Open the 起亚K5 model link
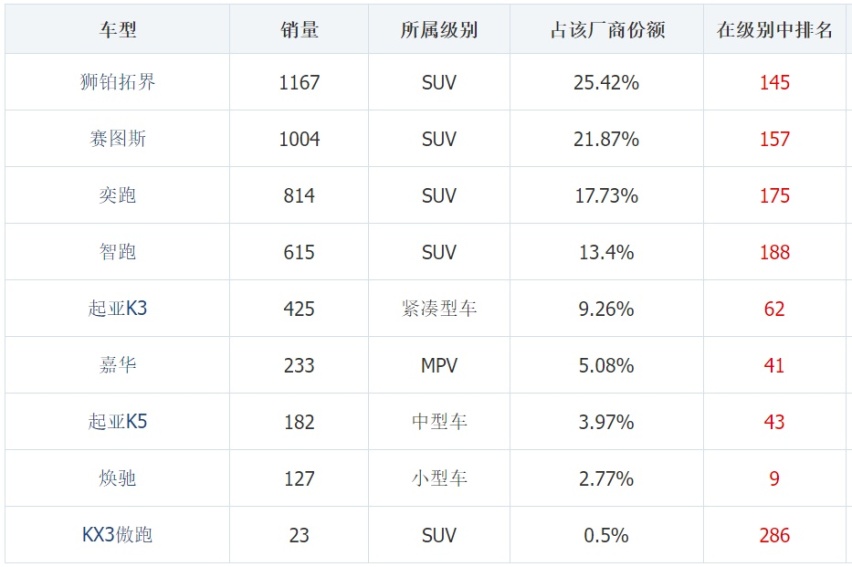852x567 pixels. click(x=117, y=421)
